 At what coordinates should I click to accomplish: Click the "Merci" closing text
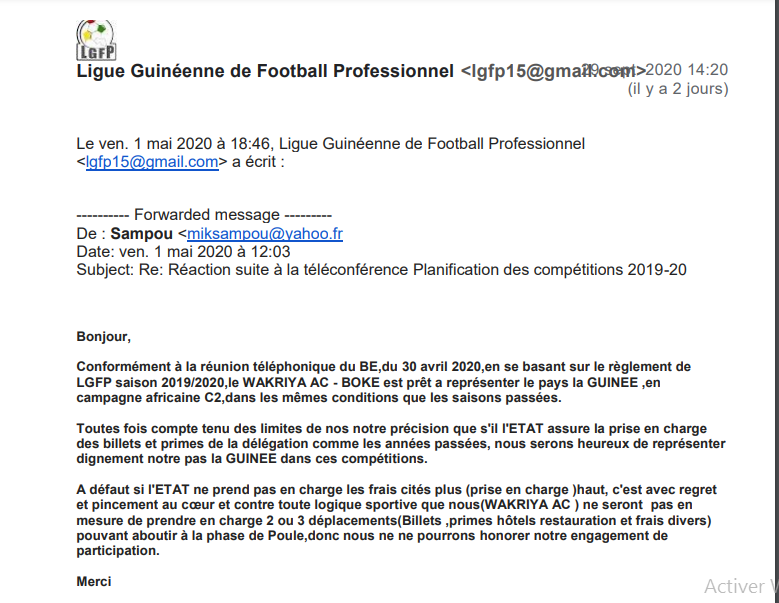pyautogui.click(x=94, y=581)
